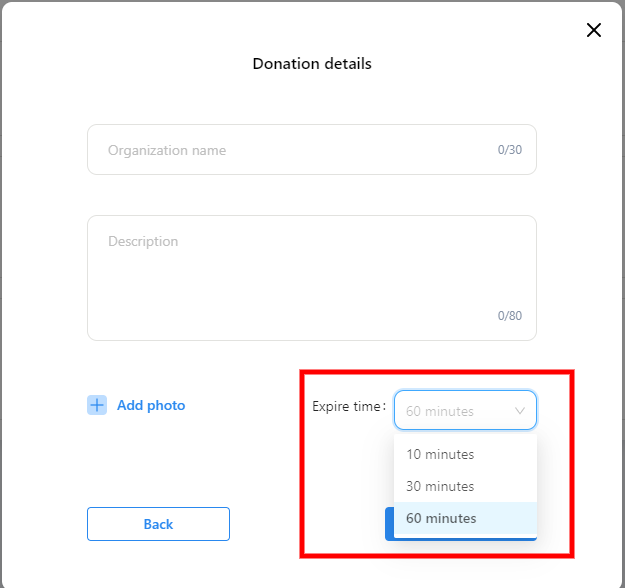Open the Expire time dropdown
The height and width of the screenshot is (588, 625).
click(465, 410)
